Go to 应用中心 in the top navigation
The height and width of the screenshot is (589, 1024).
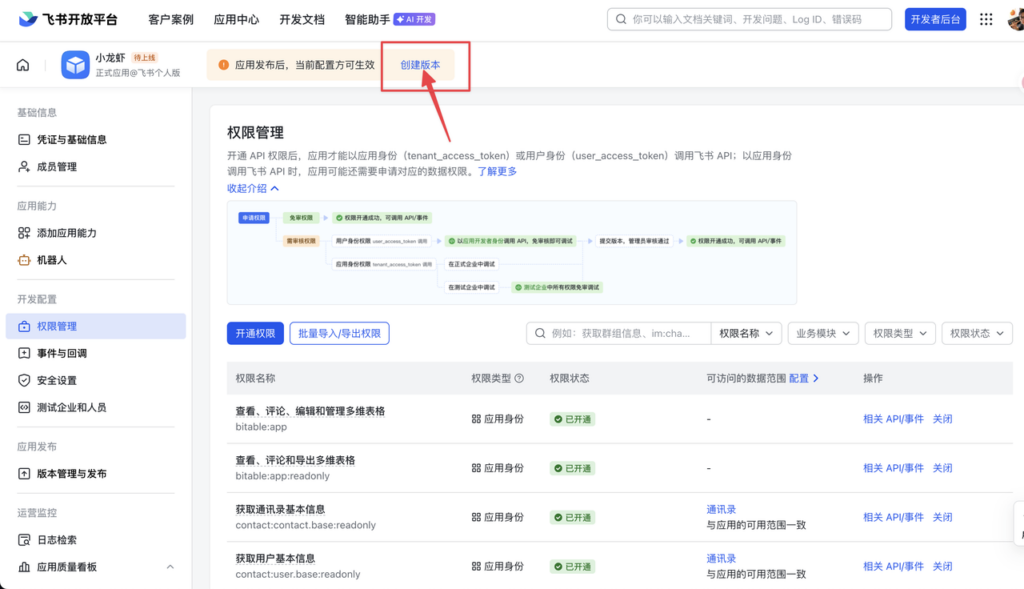(236, 19)
